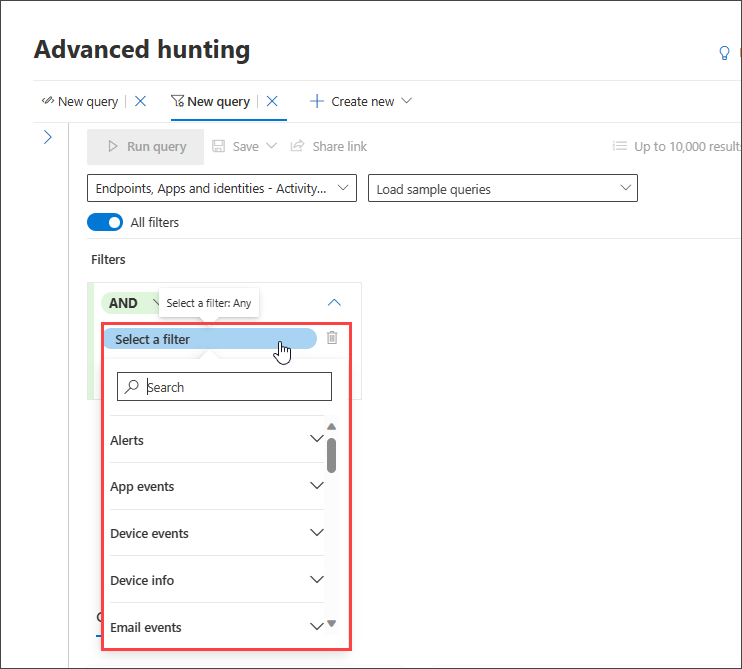The width and height of the screenshot is (742, 669).
Task: Turn off the All filters toggle
Action: pos(105,222)
